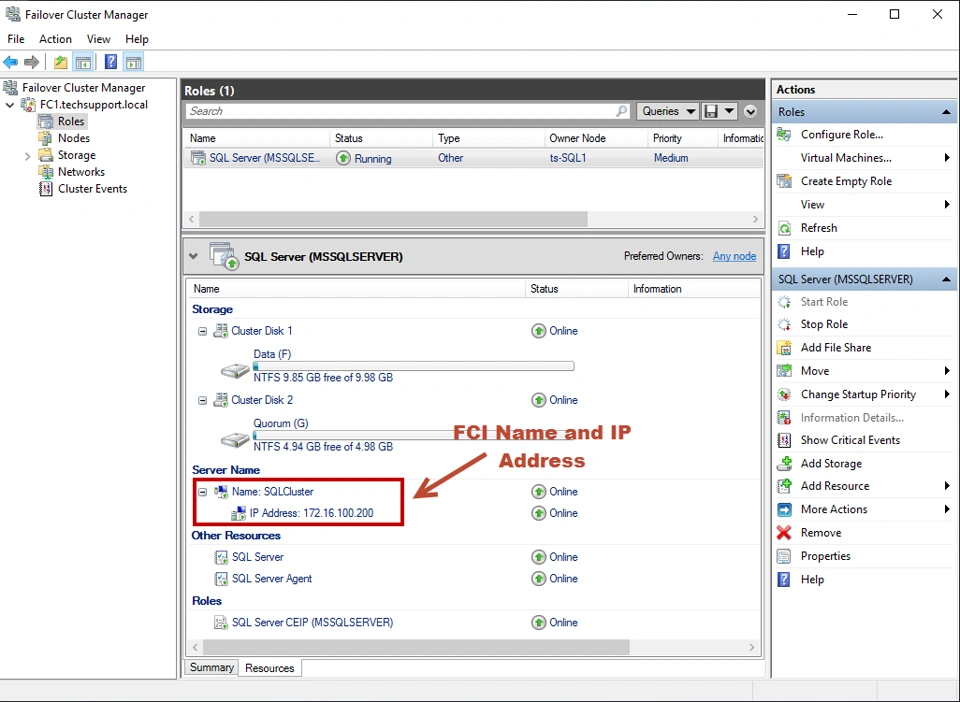Click the Name: SQLCluster resource
The image size is (960, 702).
(x=272, y=491)
